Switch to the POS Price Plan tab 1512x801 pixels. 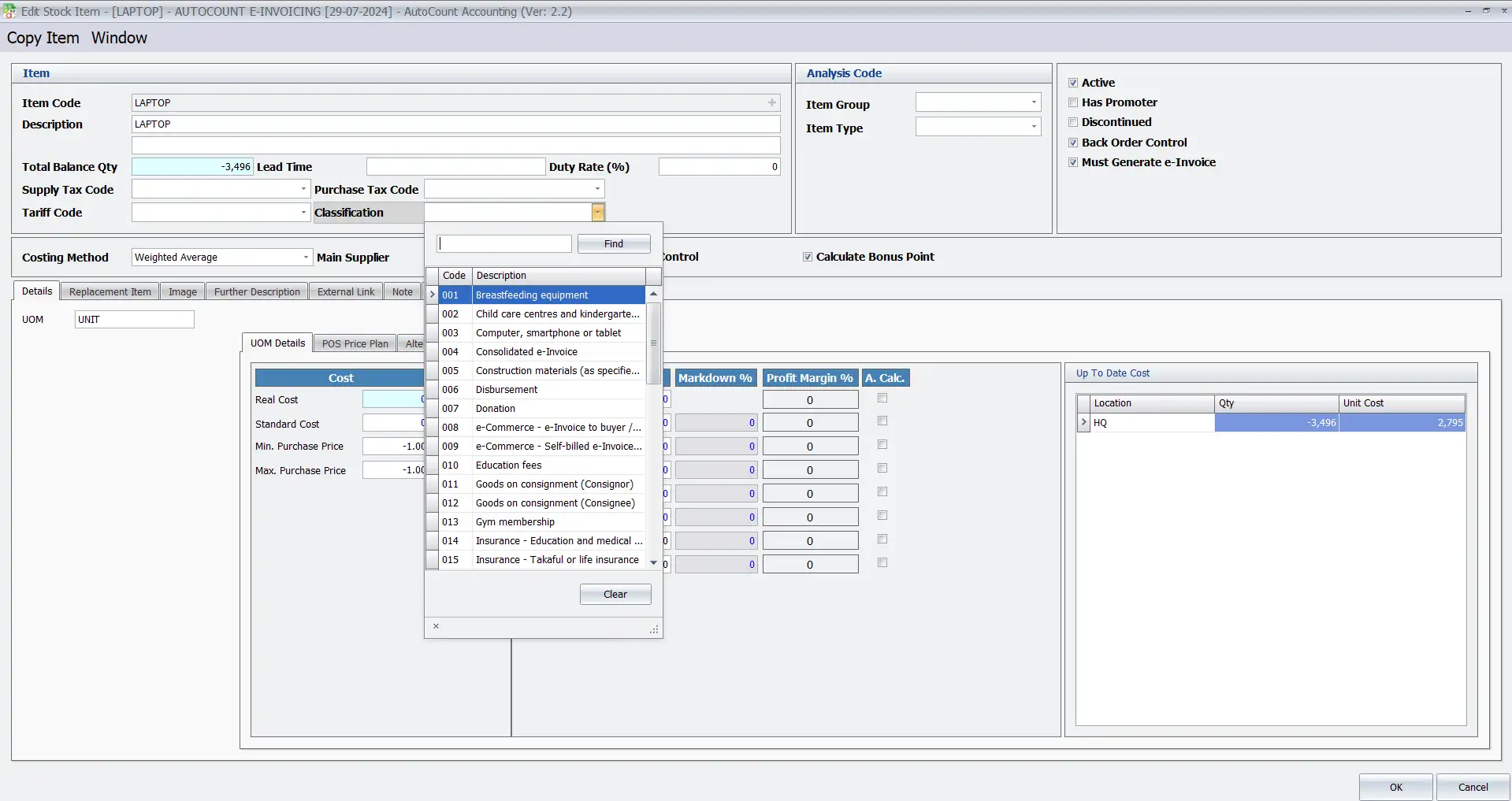point(354,343)
